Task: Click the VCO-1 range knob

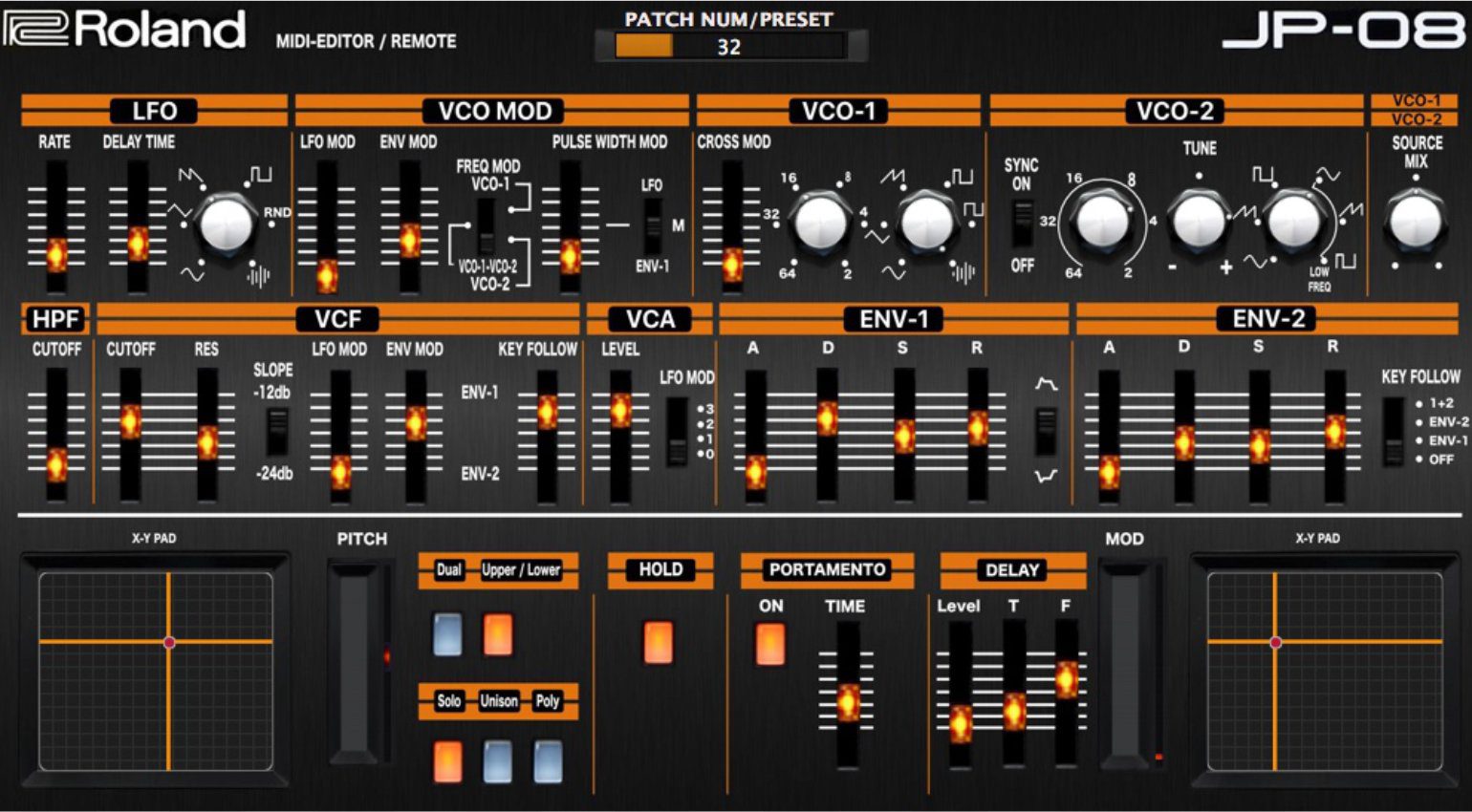Action: [x=820, y=222]
